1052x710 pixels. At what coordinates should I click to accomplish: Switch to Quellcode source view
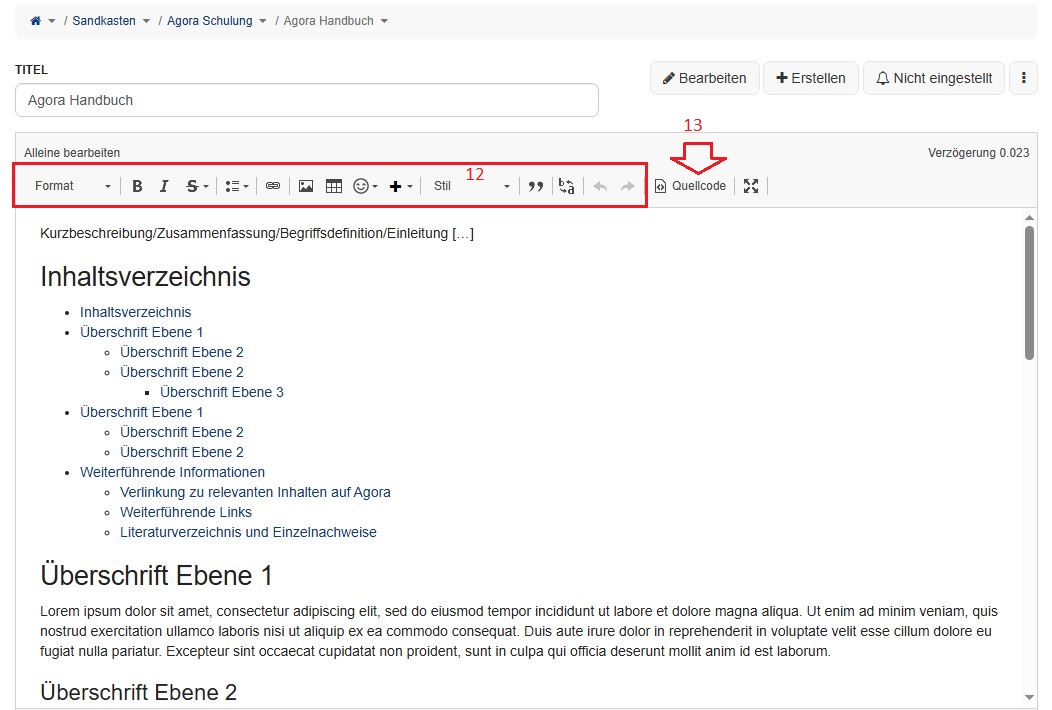click(691, 186)
